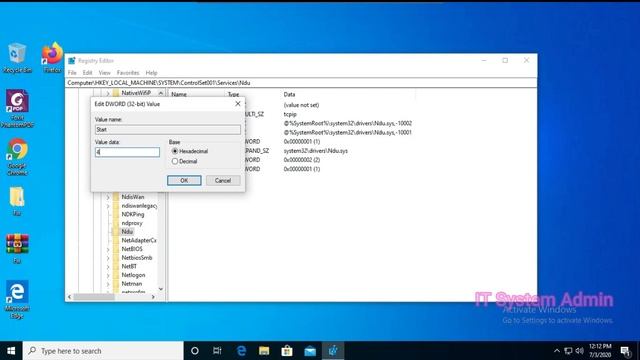This screenshot has width=640, height=360.
Task: Select the ndproxy tree key
Action: click(132, 223)
